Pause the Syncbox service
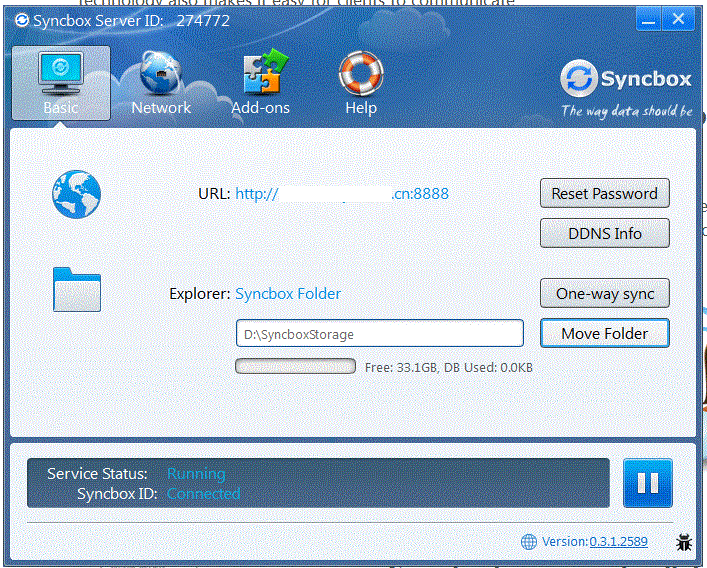The width and height of the screenshot is (707, 568). pos(647,483)
